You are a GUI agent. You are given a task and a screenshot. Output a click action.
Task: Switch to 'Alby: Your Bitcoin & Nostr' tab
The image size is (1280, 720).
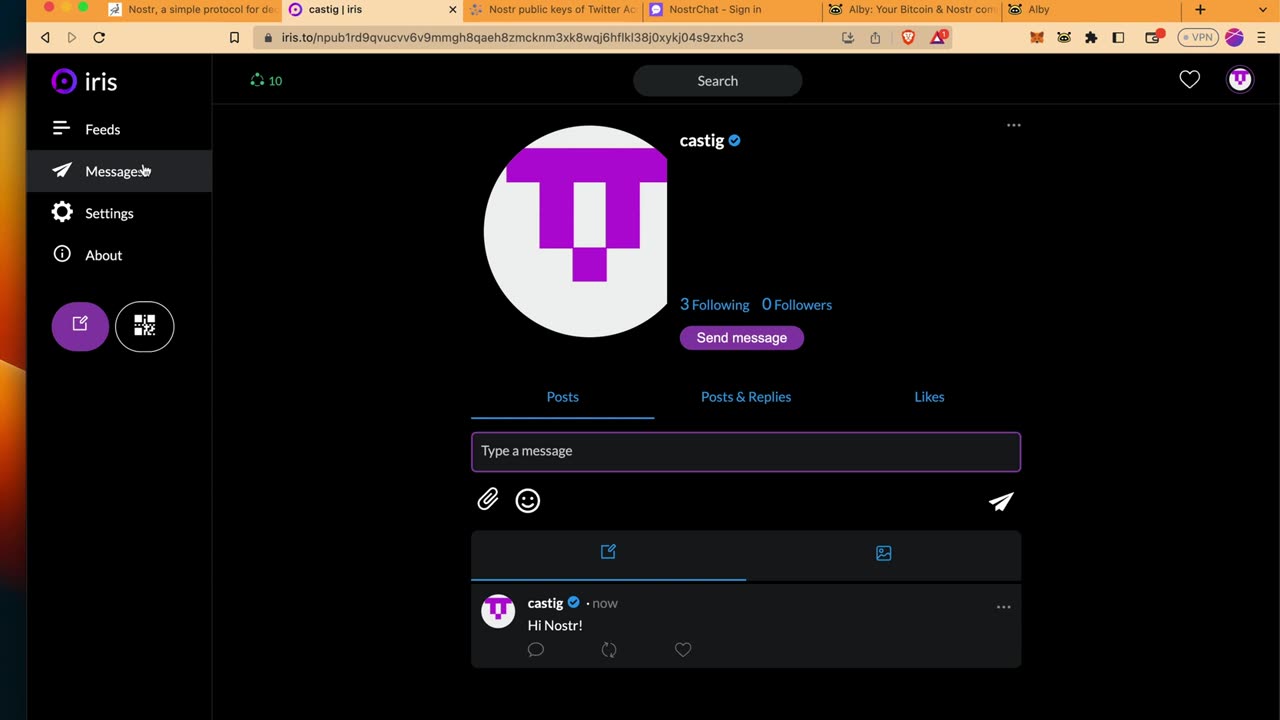pyautogui.click(x=910, y=10)
